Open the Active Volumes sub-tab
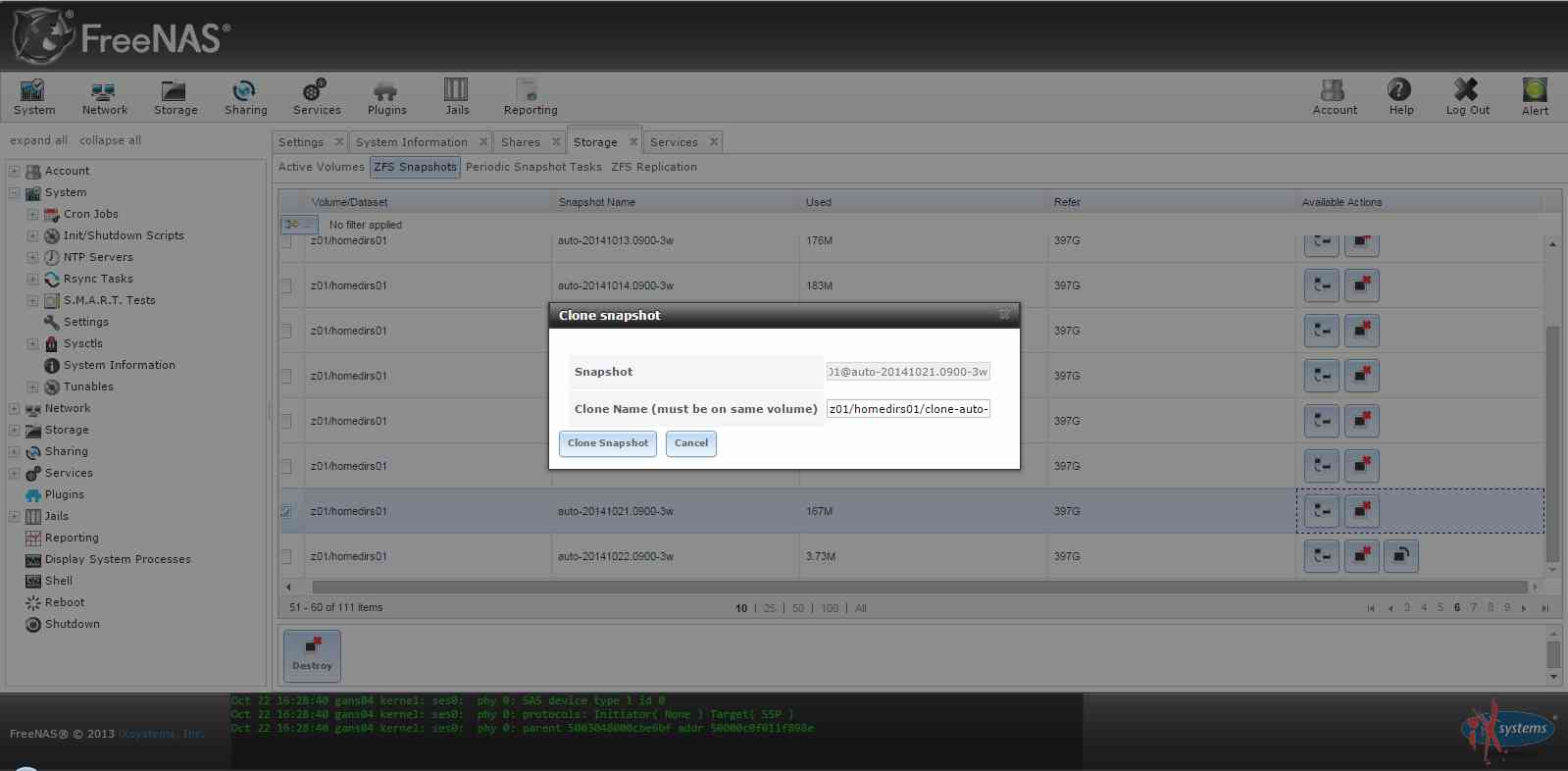1568x771 pixels. [322, 167]
